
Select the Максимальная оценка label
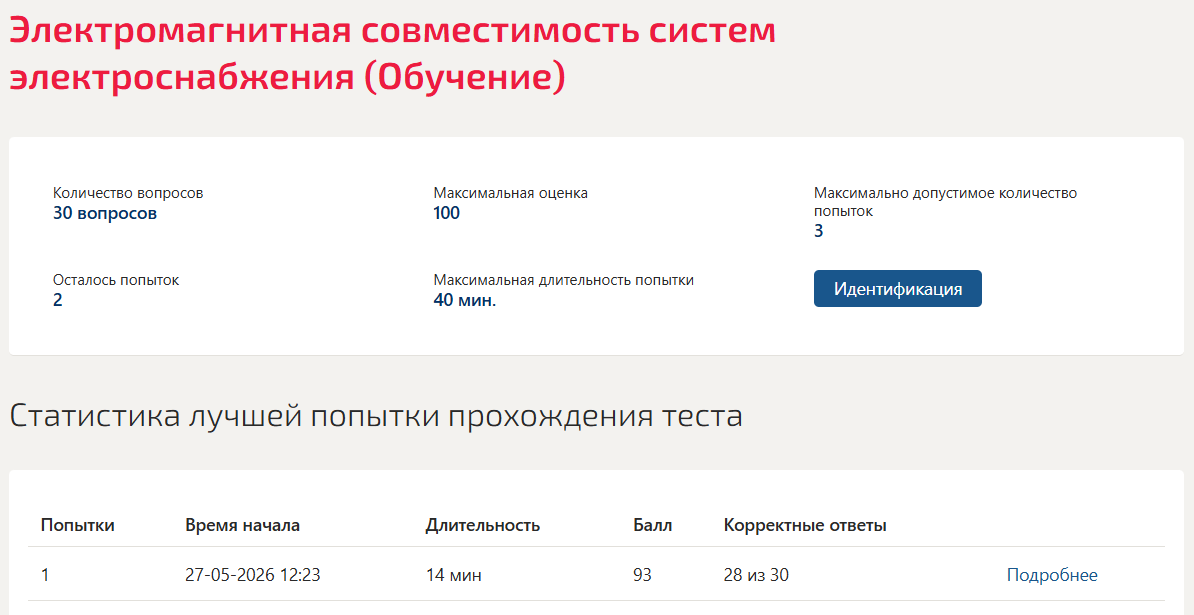click(510, 193)
